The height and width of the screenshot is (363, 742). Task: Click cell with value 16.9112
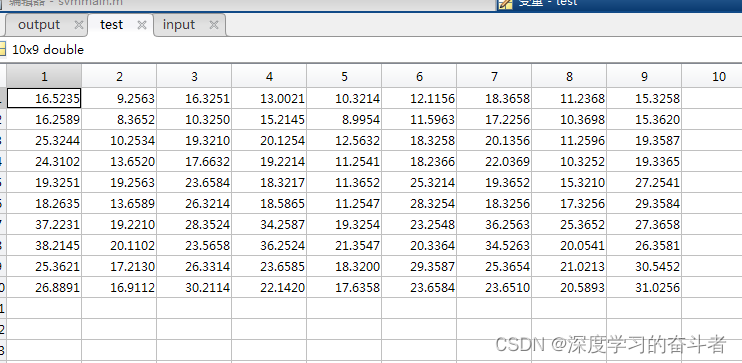[x=119, y=287]
